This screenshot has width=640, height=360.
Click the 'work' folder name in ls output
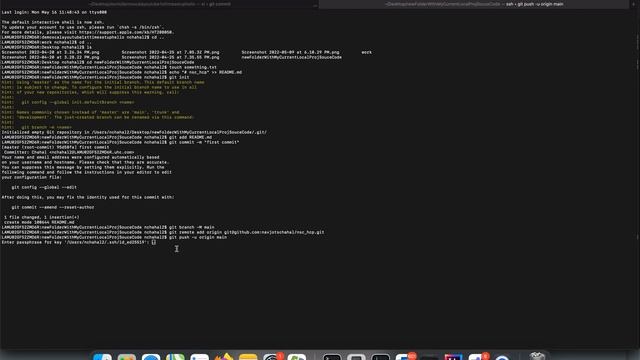(x=367, y=52)
